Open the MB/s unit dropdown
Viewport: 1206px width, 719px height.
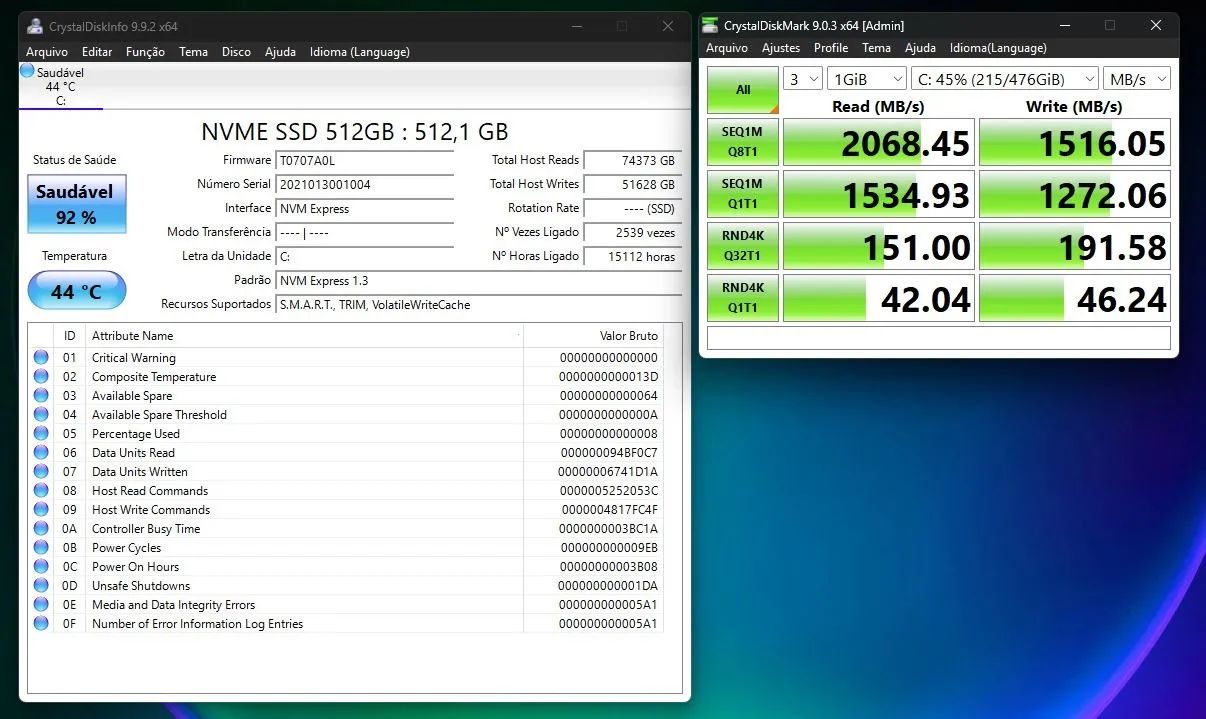click(x=1136, y=79)
